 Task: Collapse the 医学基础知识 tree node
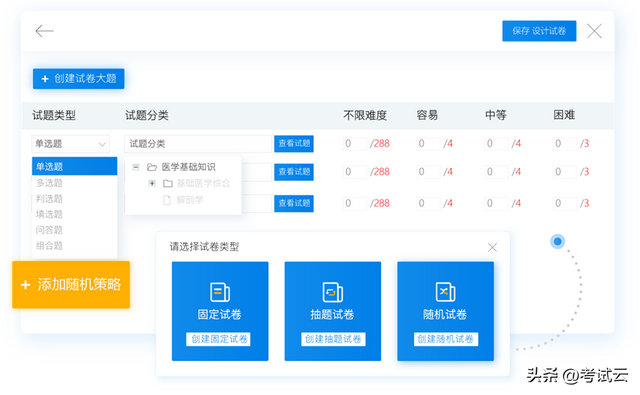pos(136,167)
